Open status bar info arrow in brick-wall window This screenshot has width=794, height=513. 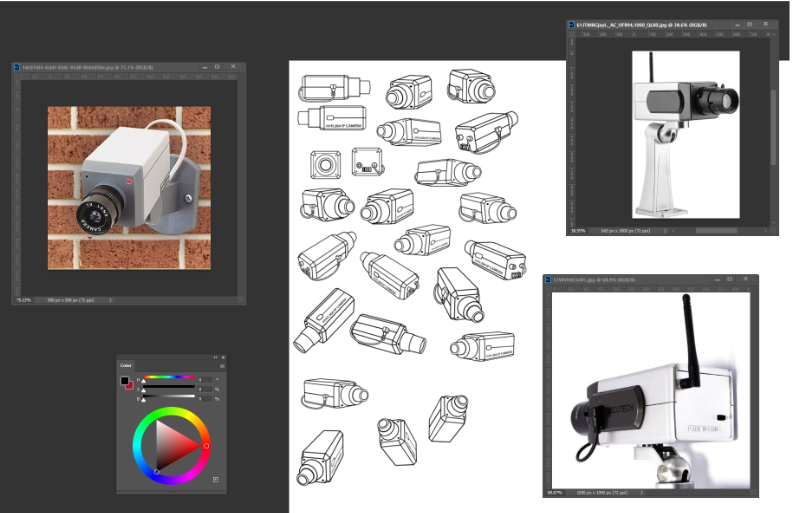(x=110, y=300)
